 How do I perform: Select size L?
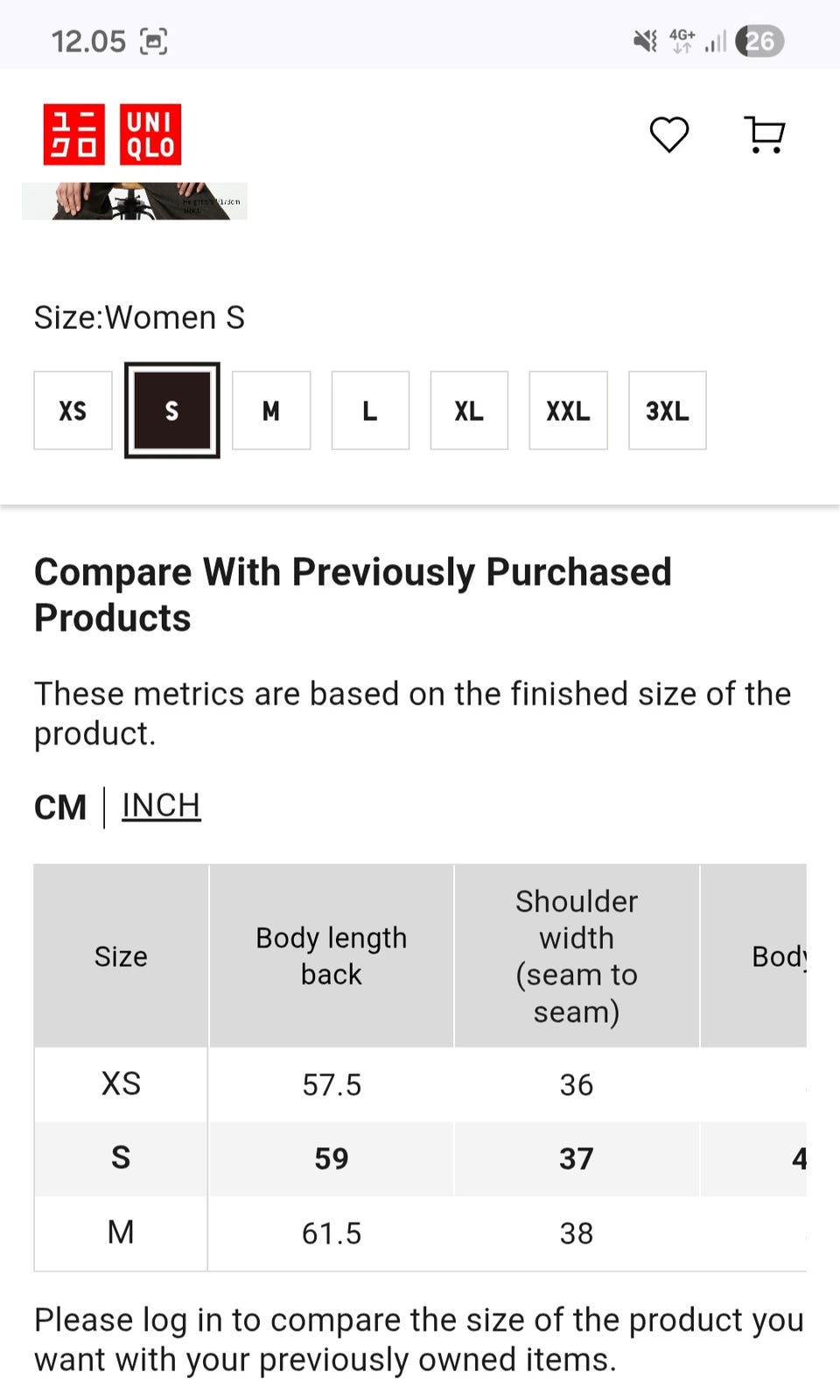point(370,410)
